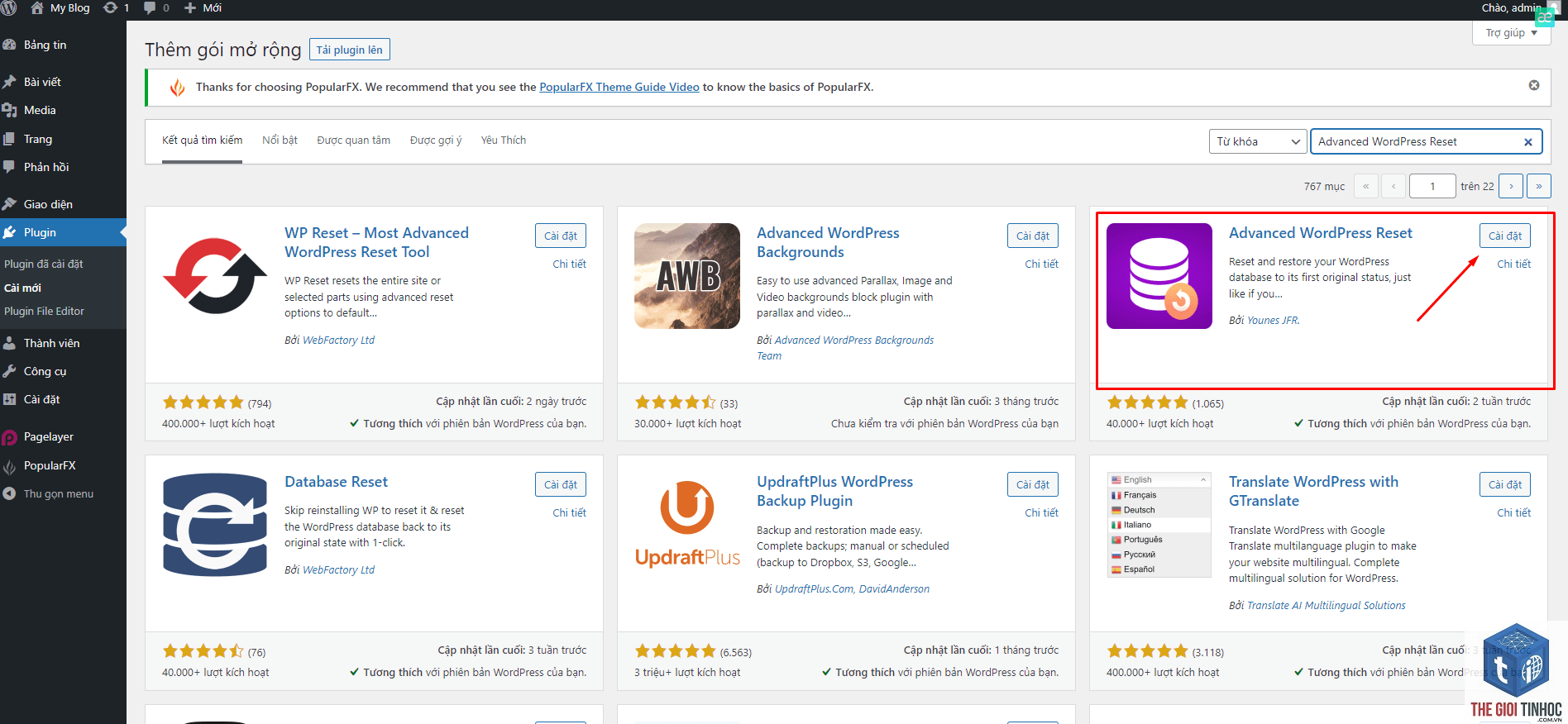The height and width of the screenshot is (724, 1568).
Task: Open the comments bubble icon
Action: 150,7
